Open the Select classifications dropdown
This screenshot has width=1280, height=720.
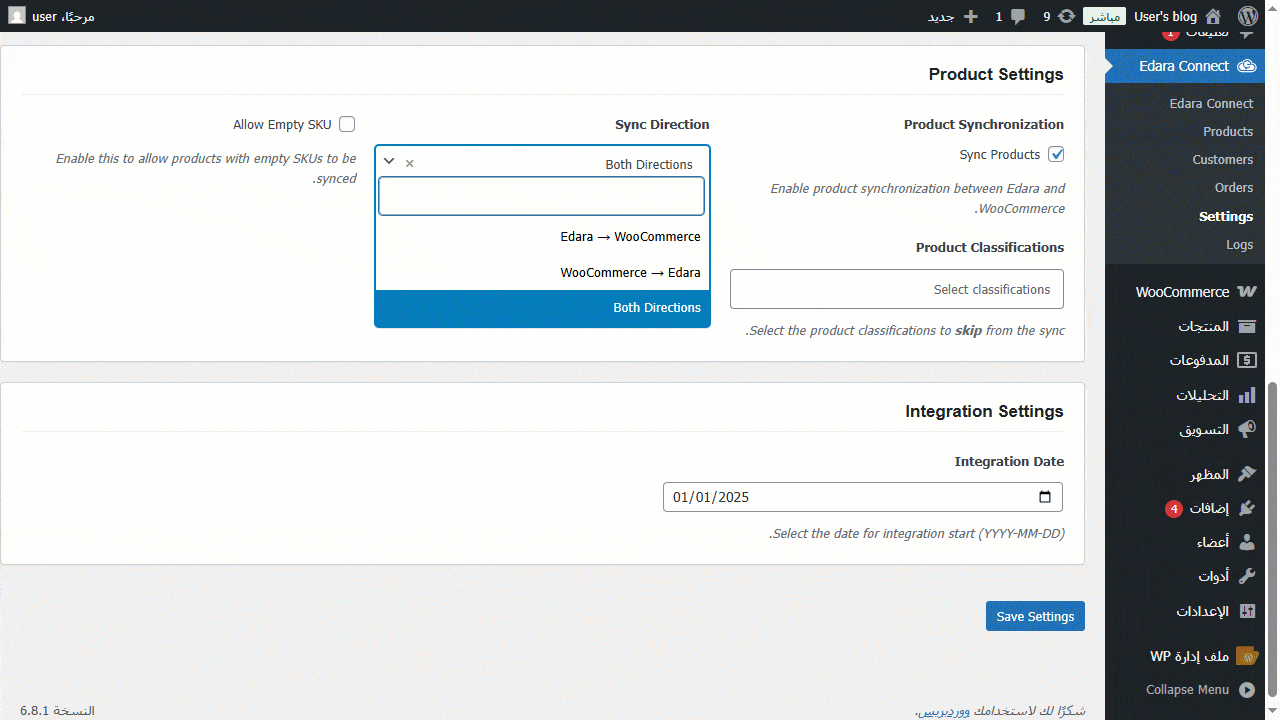click(897, 289)
